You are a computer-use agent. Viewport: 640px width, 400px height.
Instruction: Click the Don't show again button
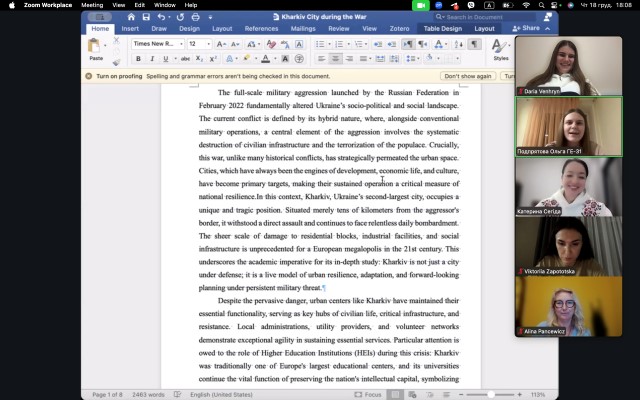tap(468, 76)
